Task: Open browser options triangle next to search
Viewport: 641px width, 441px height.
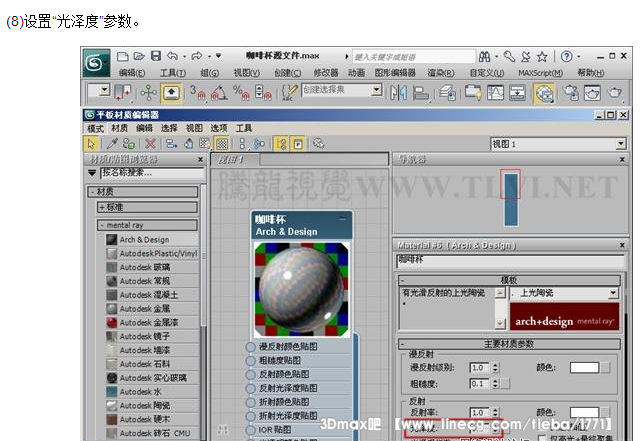Action: (92, 173)
